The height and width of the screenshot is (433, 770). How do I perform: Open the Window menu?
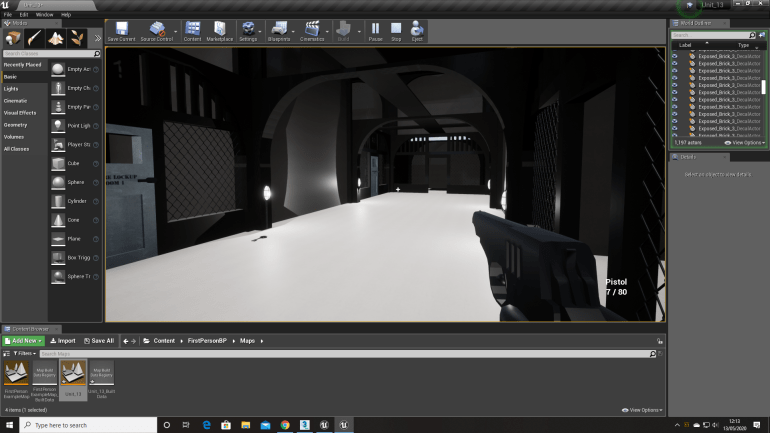click(44, 15)
